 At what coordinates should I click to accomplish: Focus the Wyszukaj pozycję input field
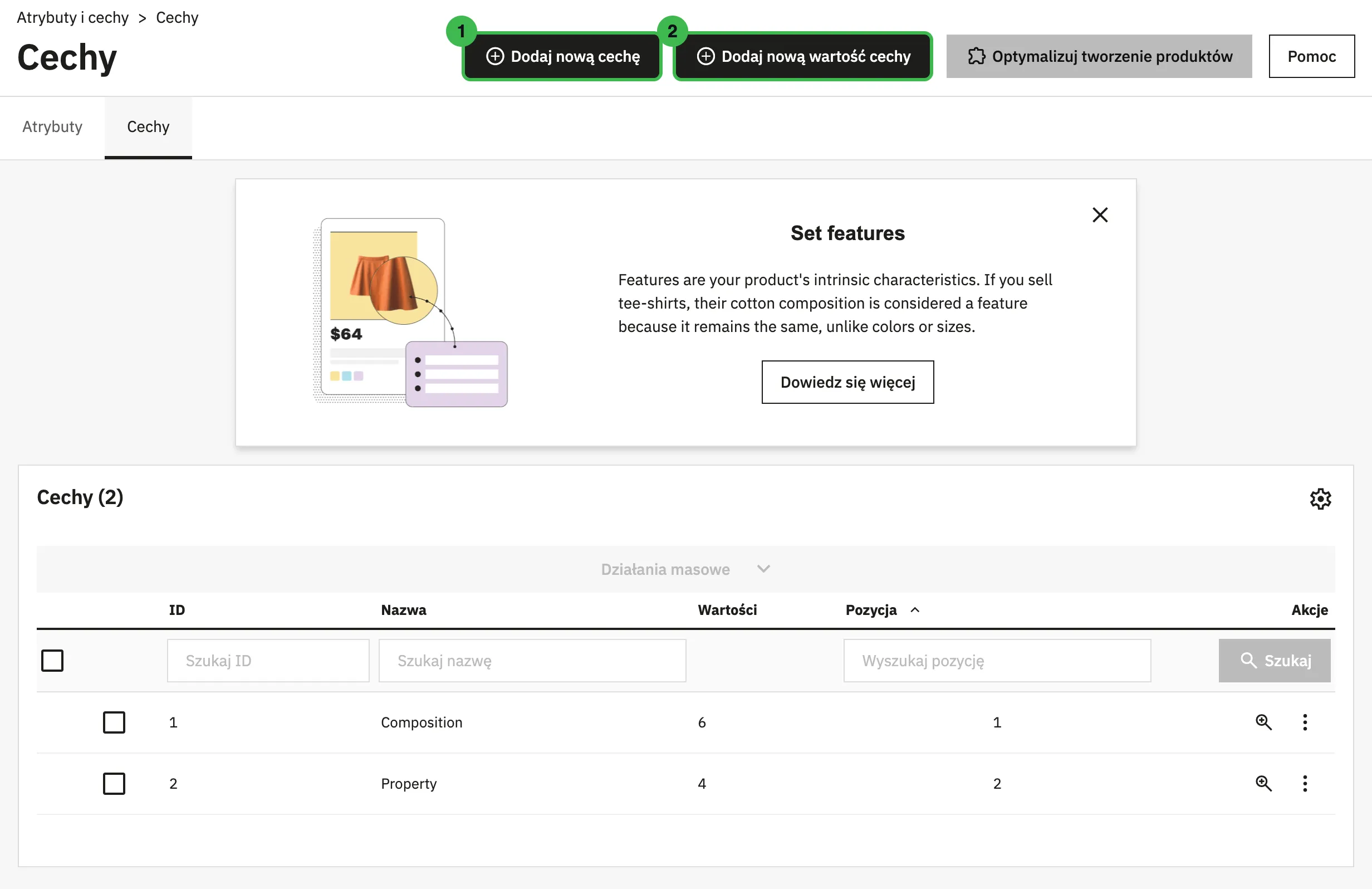[x=997, y=661]
